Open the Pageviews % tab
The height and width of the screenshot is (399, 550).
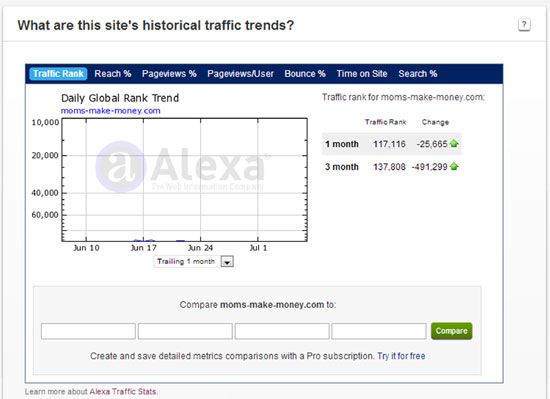[x=169, y=74]
